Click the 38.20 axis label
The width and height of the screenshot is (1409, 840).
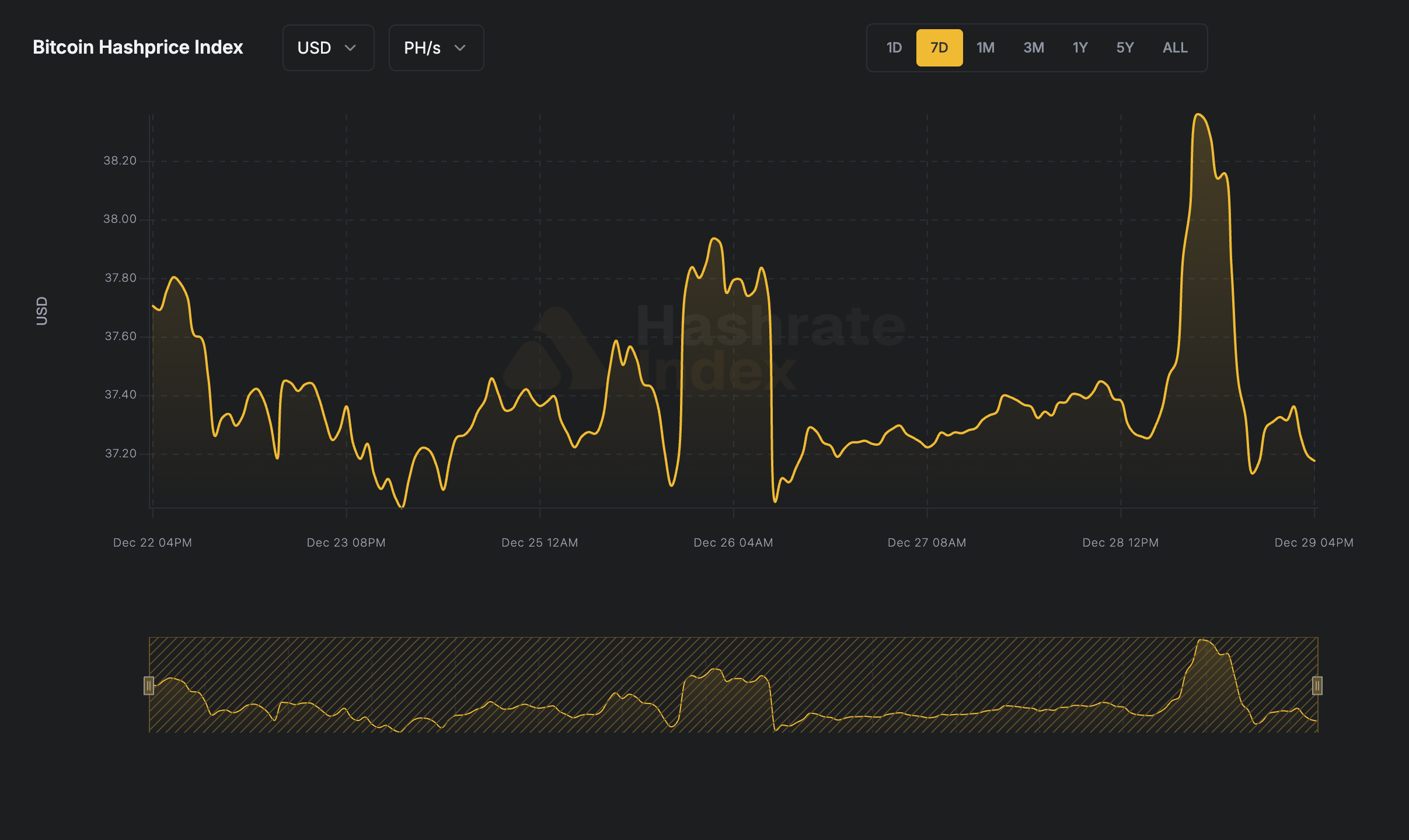pos(120,160)
